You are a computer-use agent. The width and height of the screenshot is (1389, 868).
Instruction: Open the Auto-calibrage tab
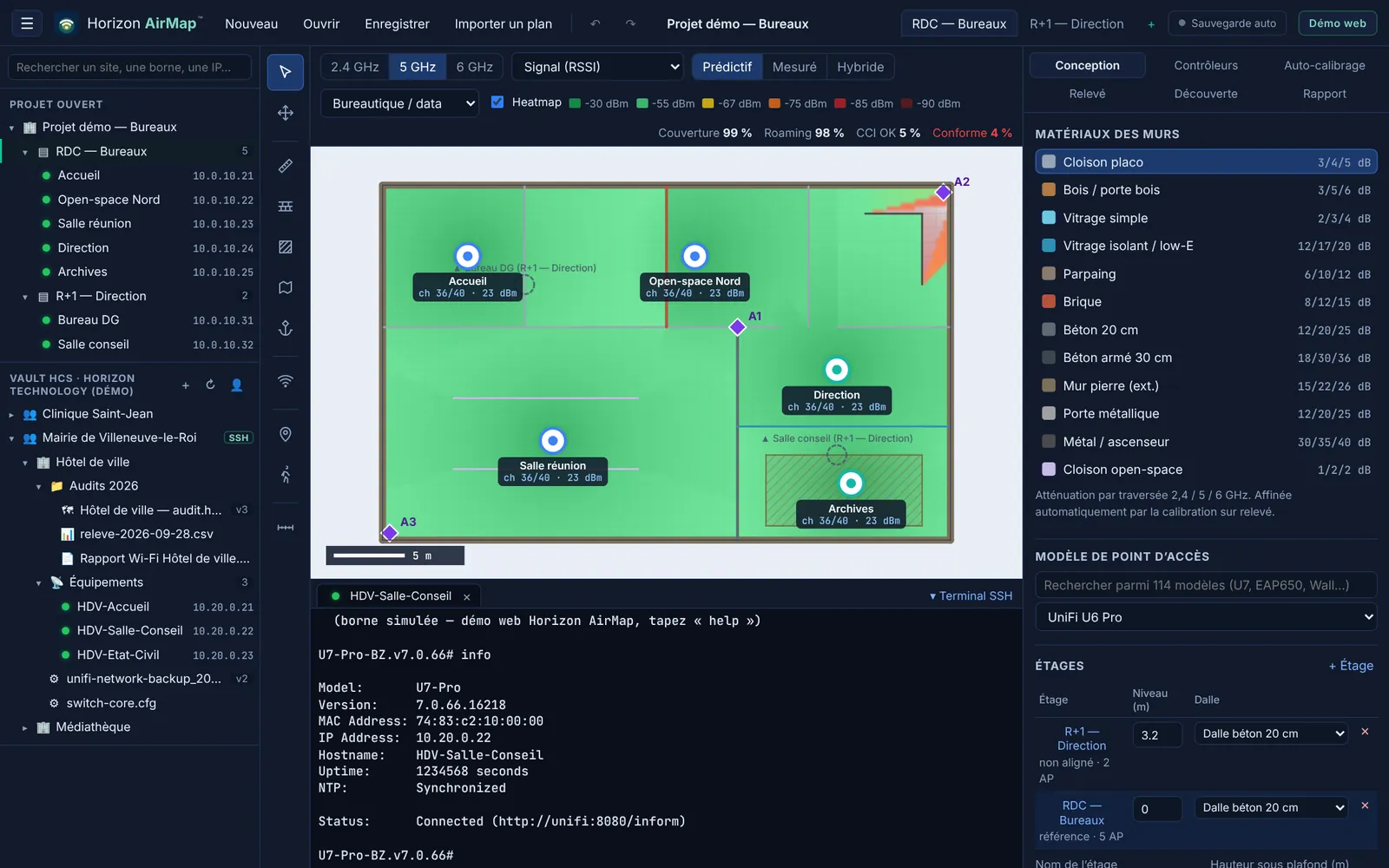(x=1324, y=65)
